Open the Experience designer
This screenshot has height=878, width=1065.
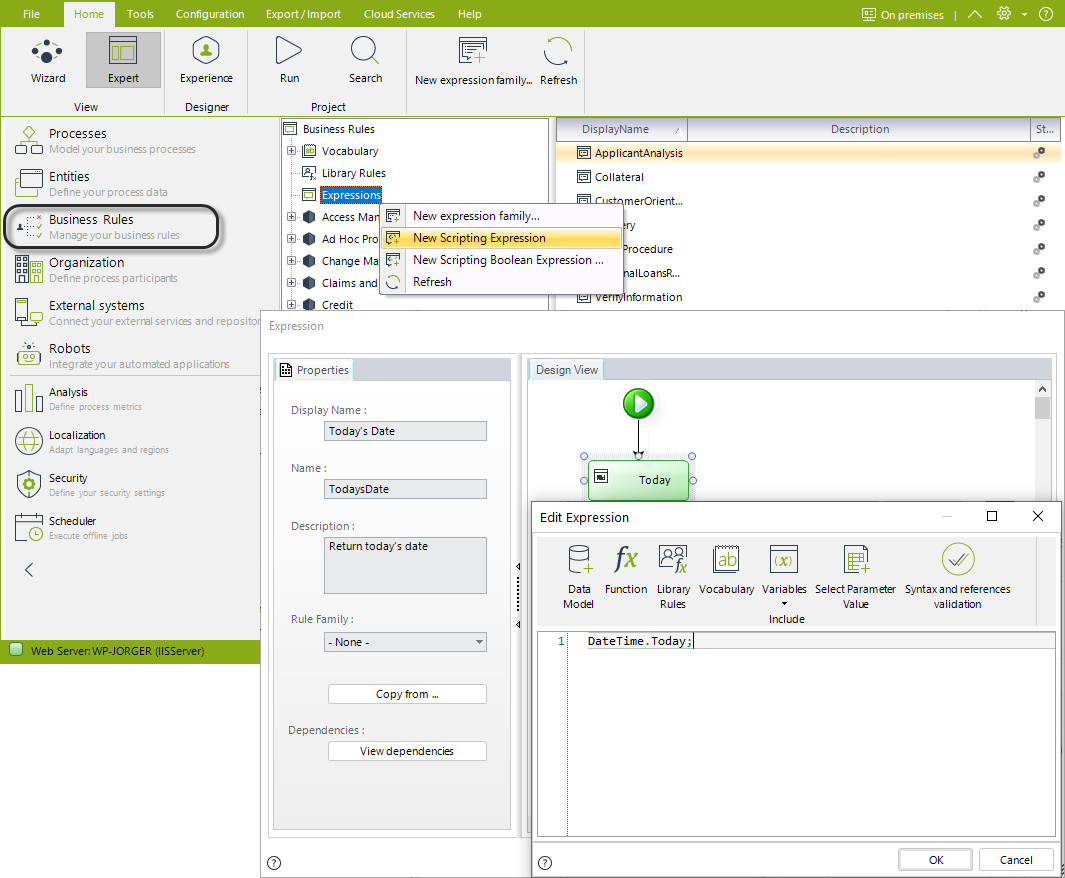(206, 60)
